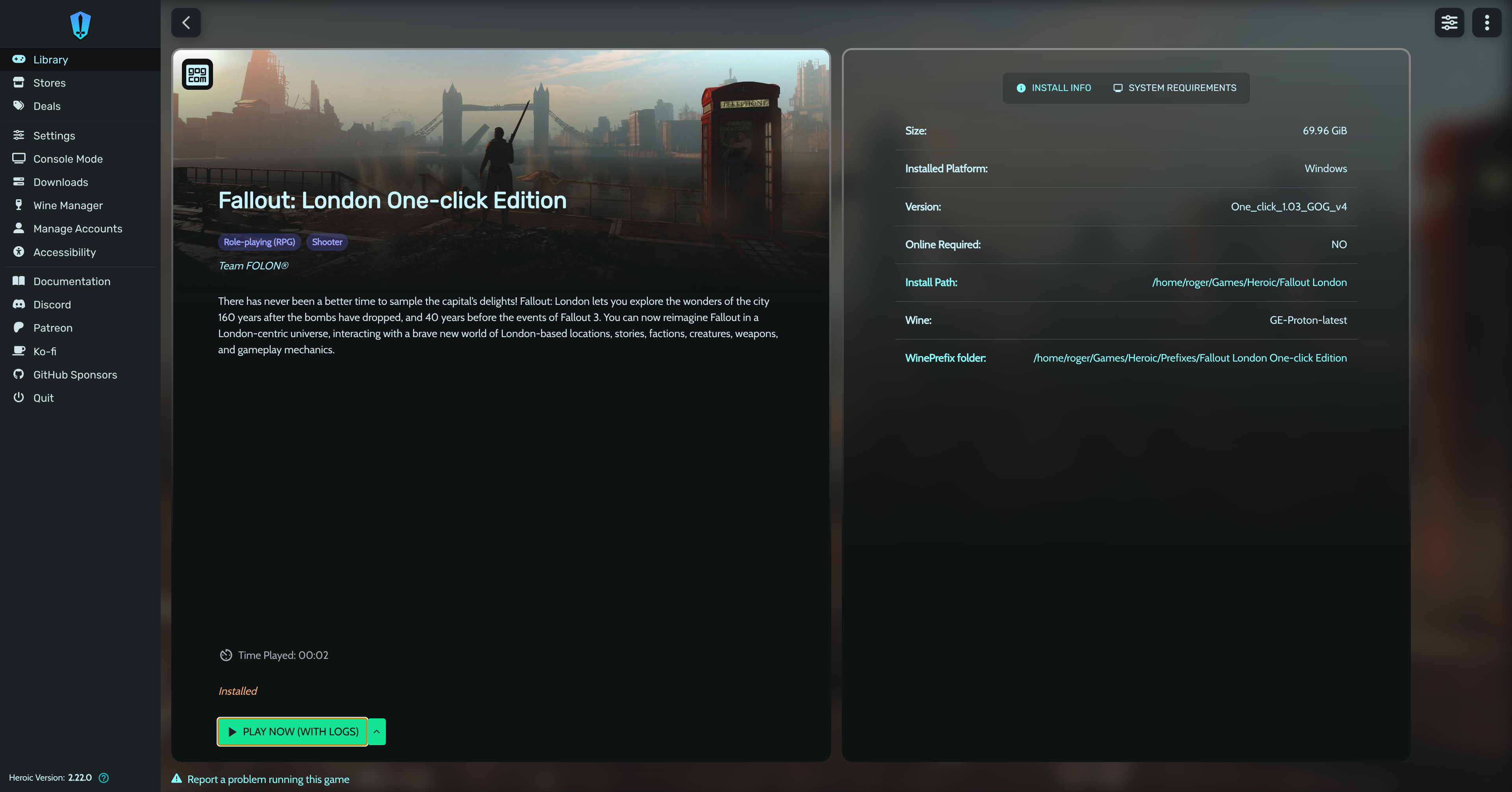
Task: Click the Documentation book icon
Action: 19,281
